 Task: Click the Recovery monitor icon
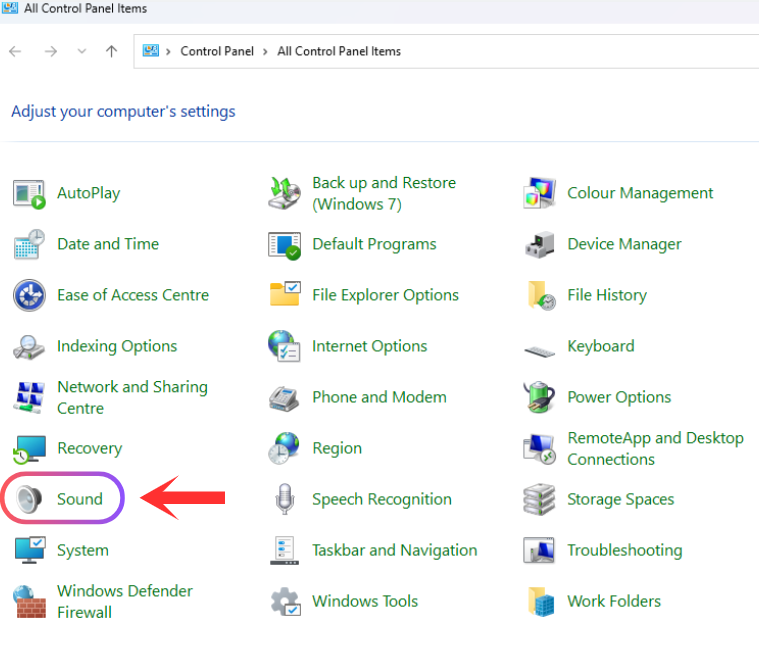pos(29,449)
